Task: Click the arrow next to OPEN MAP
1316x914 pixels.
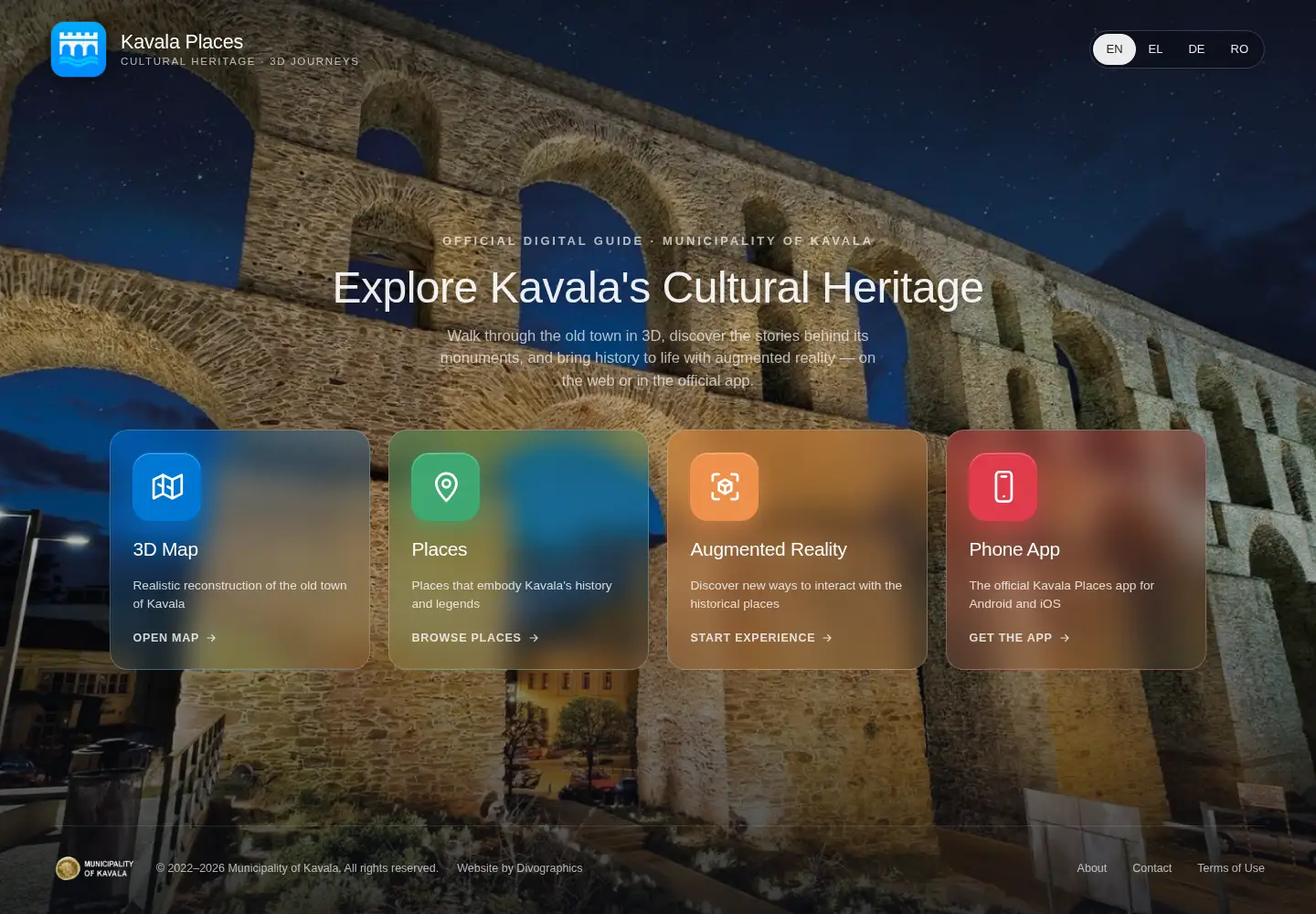Action: coord(211,638)
